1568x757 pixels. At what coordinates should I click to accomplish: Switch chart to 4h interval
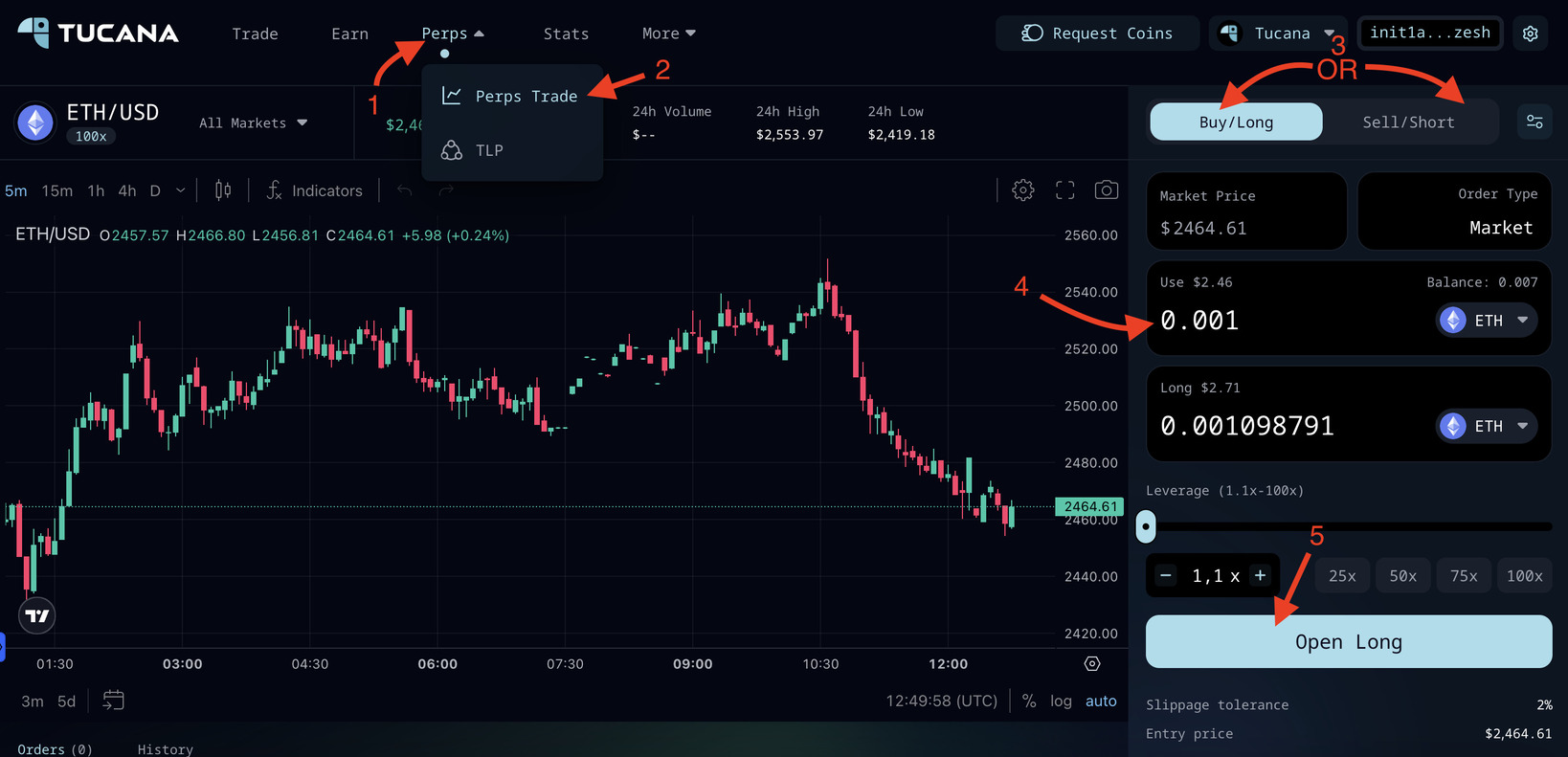(x=127, y=190)
